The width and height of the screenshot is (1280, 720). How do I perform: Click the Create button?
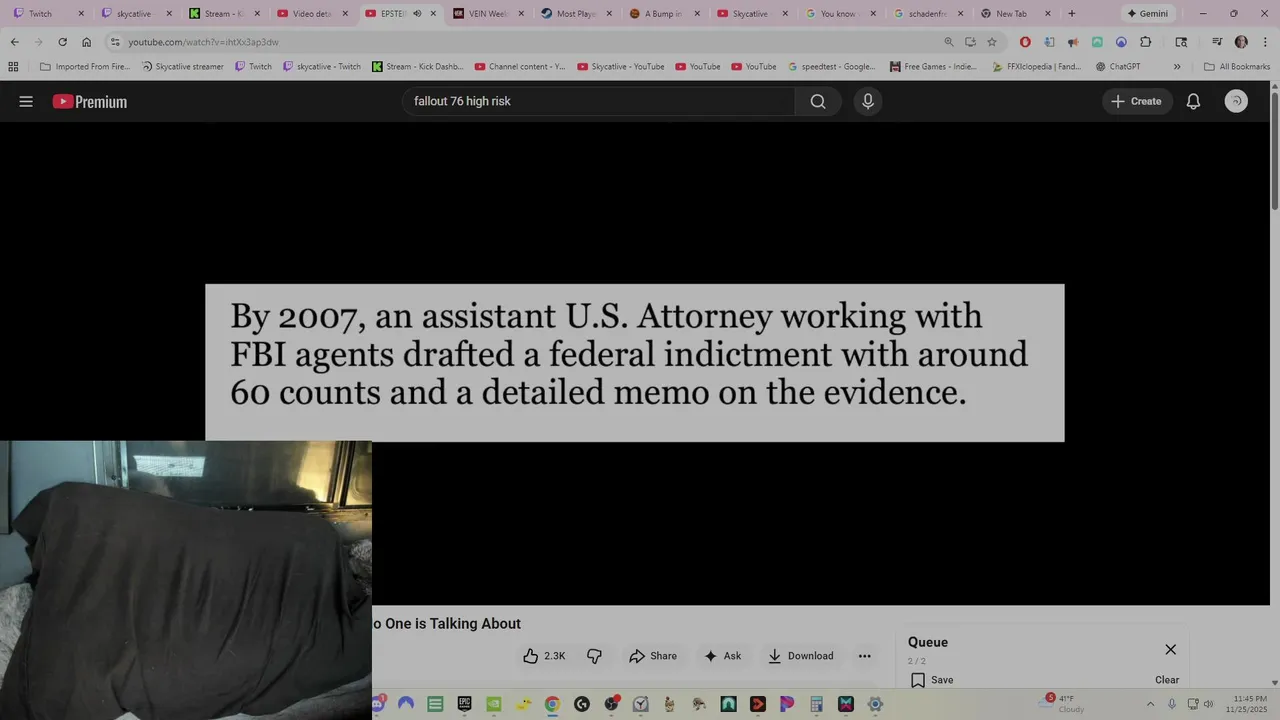tap(1137, 101)
